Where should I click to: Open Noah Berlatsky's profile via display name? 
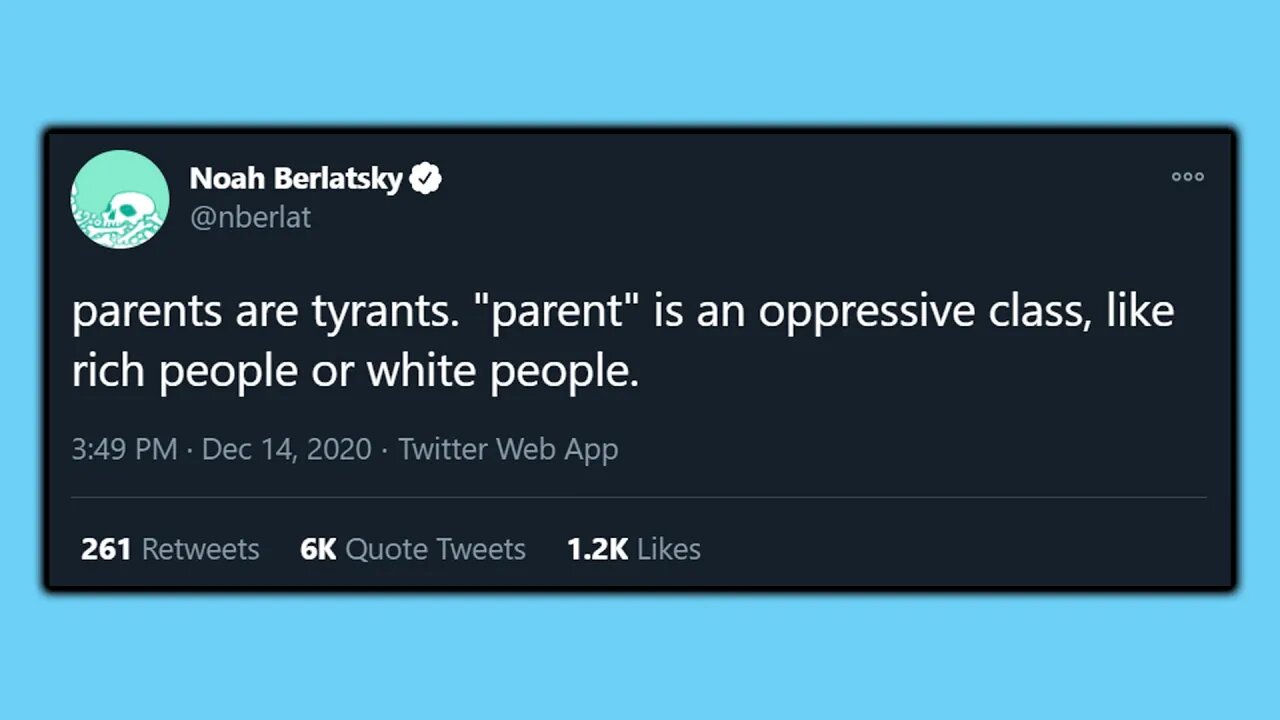(296, 179)
